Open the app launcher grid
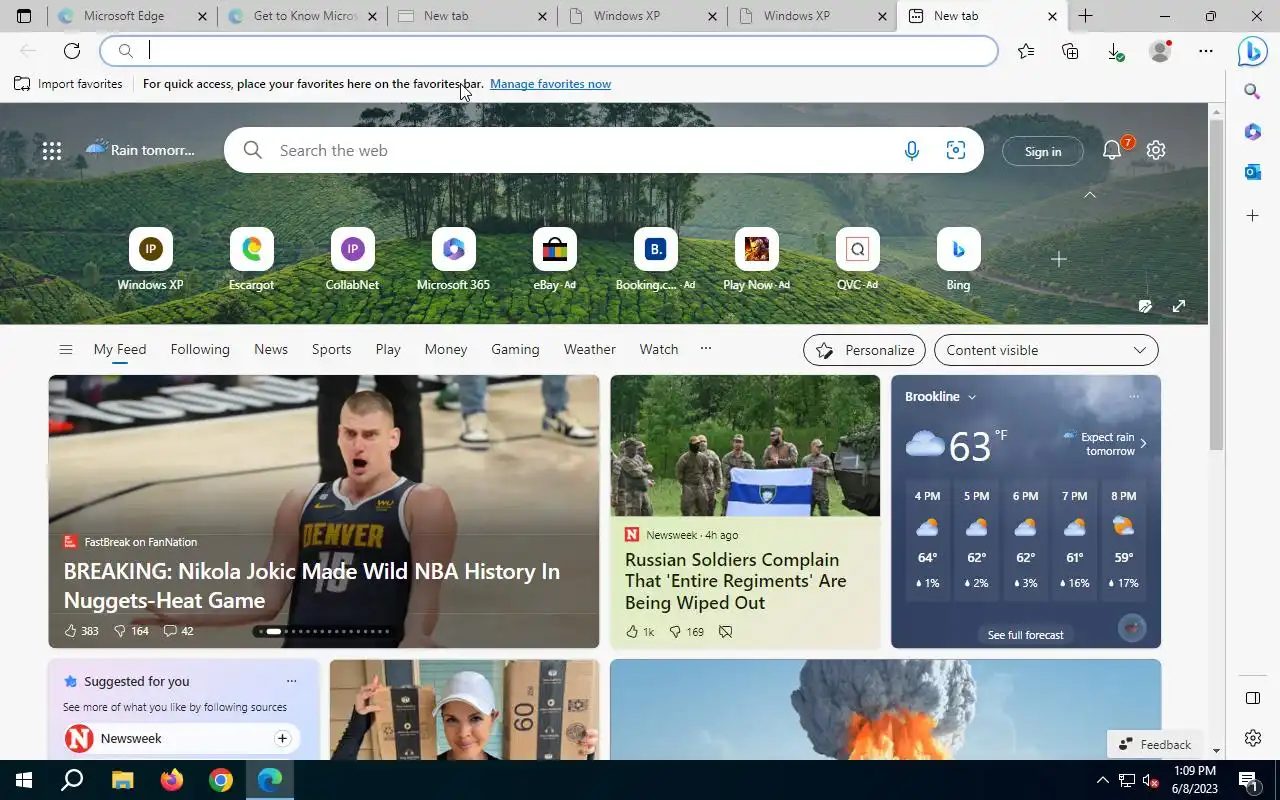 pos(52,151)
